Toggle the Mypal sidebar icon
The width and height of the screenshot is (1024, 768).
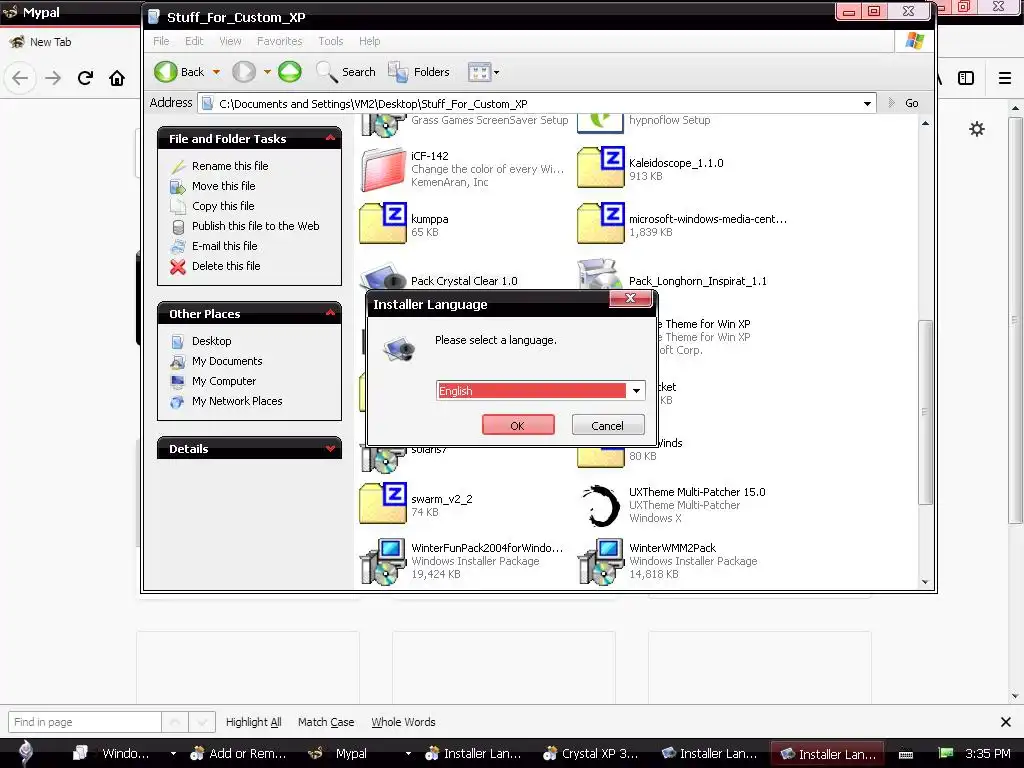(966, 78)
